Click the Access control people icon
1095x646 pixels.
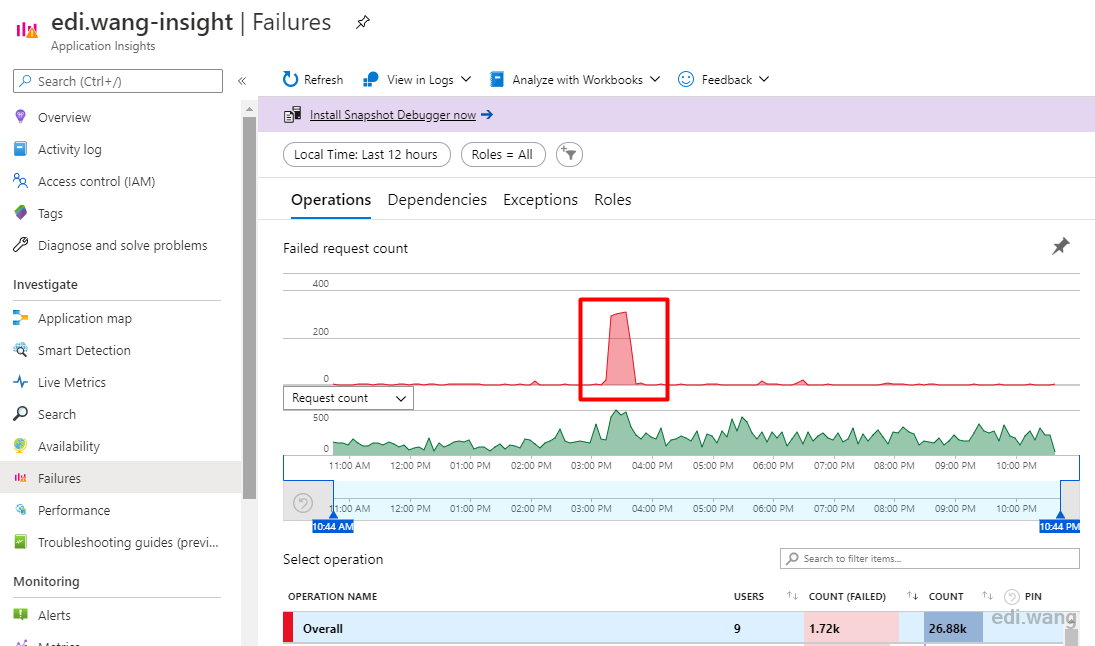20,181
